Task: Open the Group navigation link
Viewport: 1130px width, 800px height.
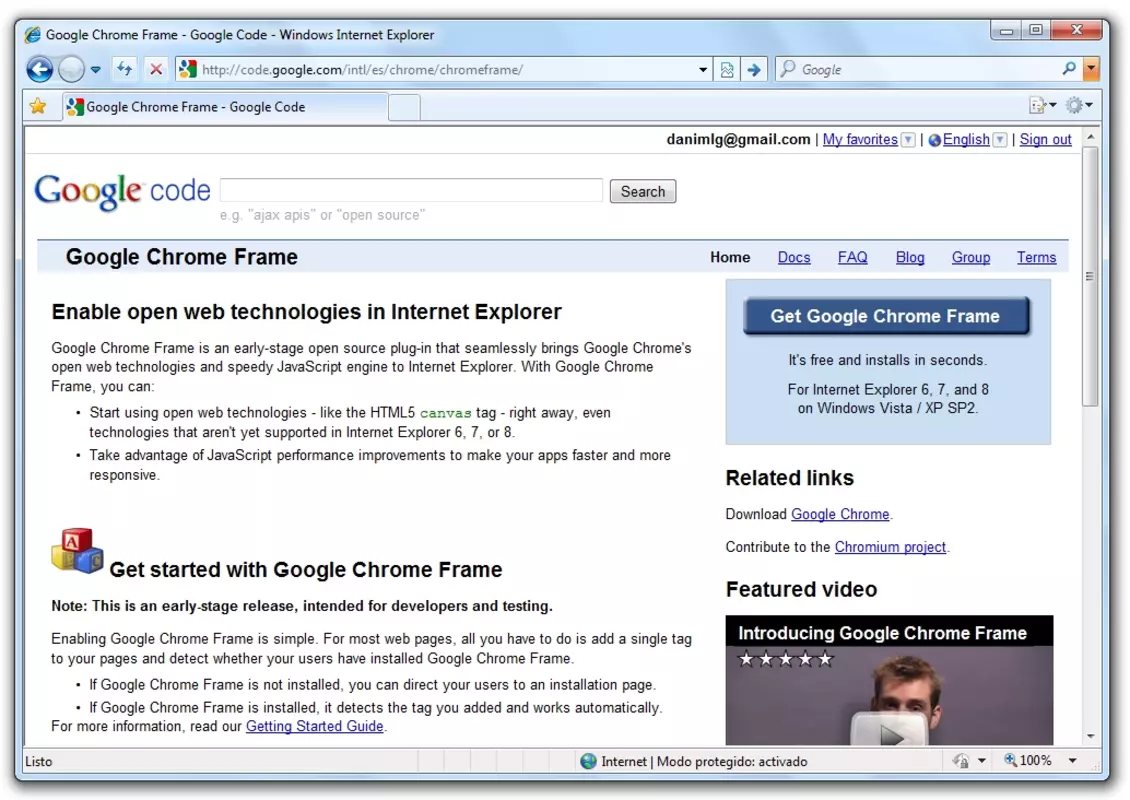Action: pyautogui.click(x=971, y=257)
